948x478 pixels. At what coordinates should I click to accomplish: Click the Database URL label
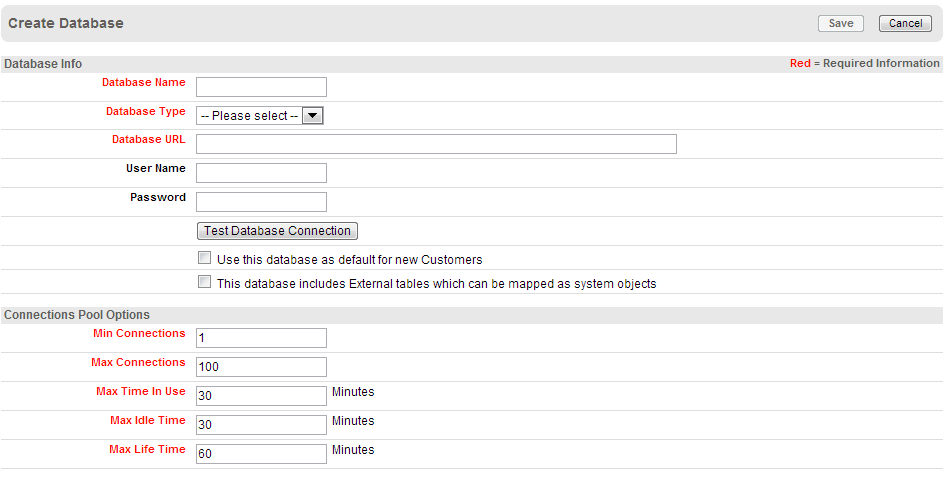coord(148,140)
